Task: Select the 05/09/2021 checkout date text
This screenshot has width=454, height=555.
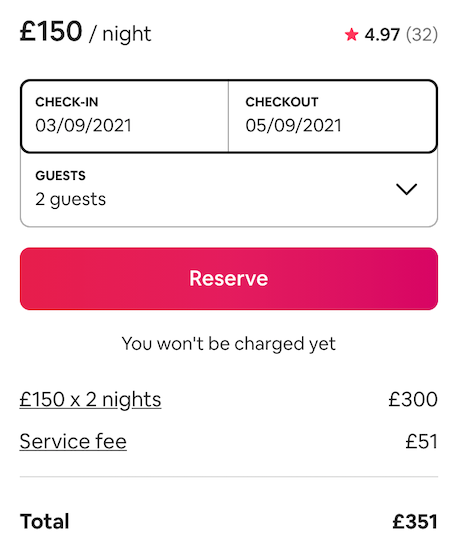Action: (293, 126)
